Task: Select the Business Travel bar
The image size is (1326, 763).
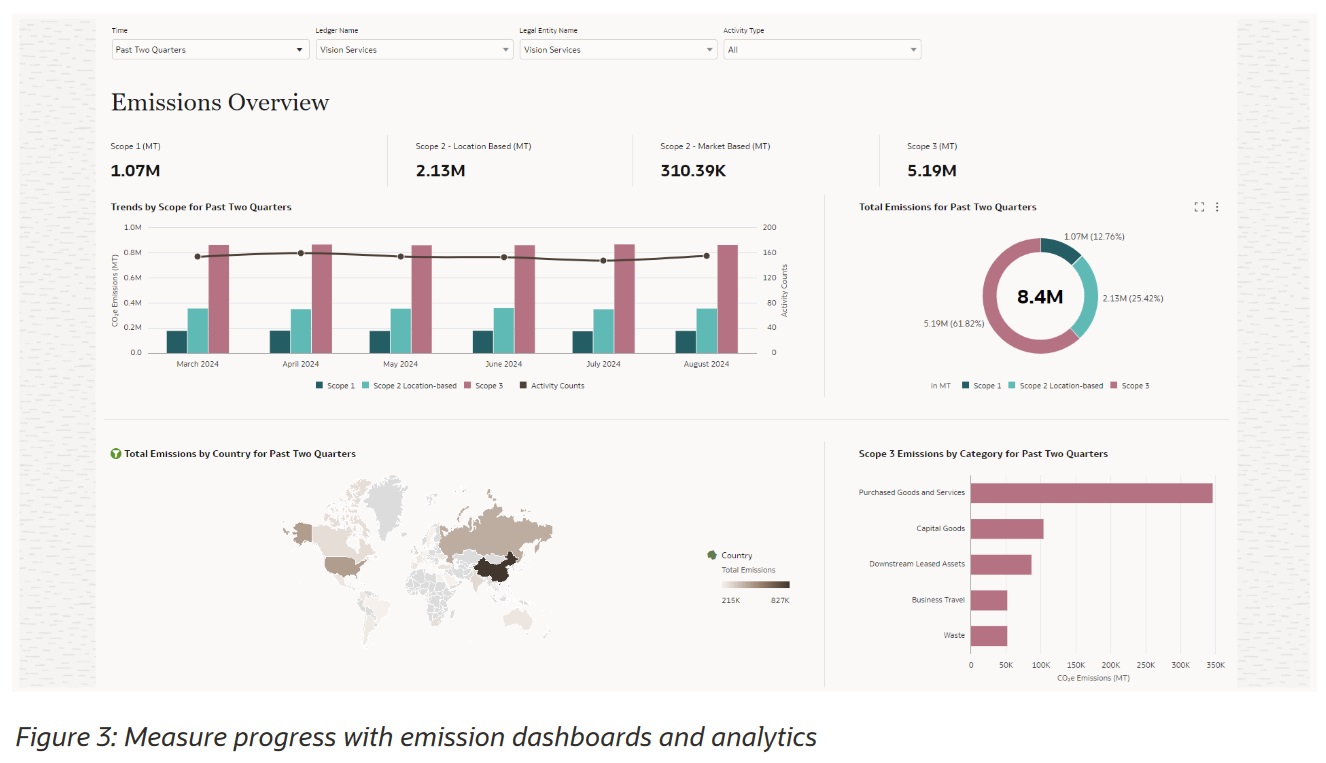Action: 989,600
